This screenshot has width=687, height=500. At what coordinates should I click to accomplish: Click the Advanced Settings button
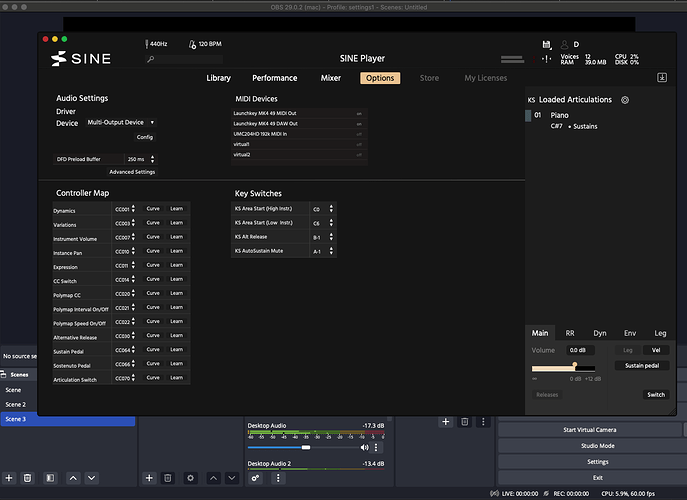pos(132,172)
